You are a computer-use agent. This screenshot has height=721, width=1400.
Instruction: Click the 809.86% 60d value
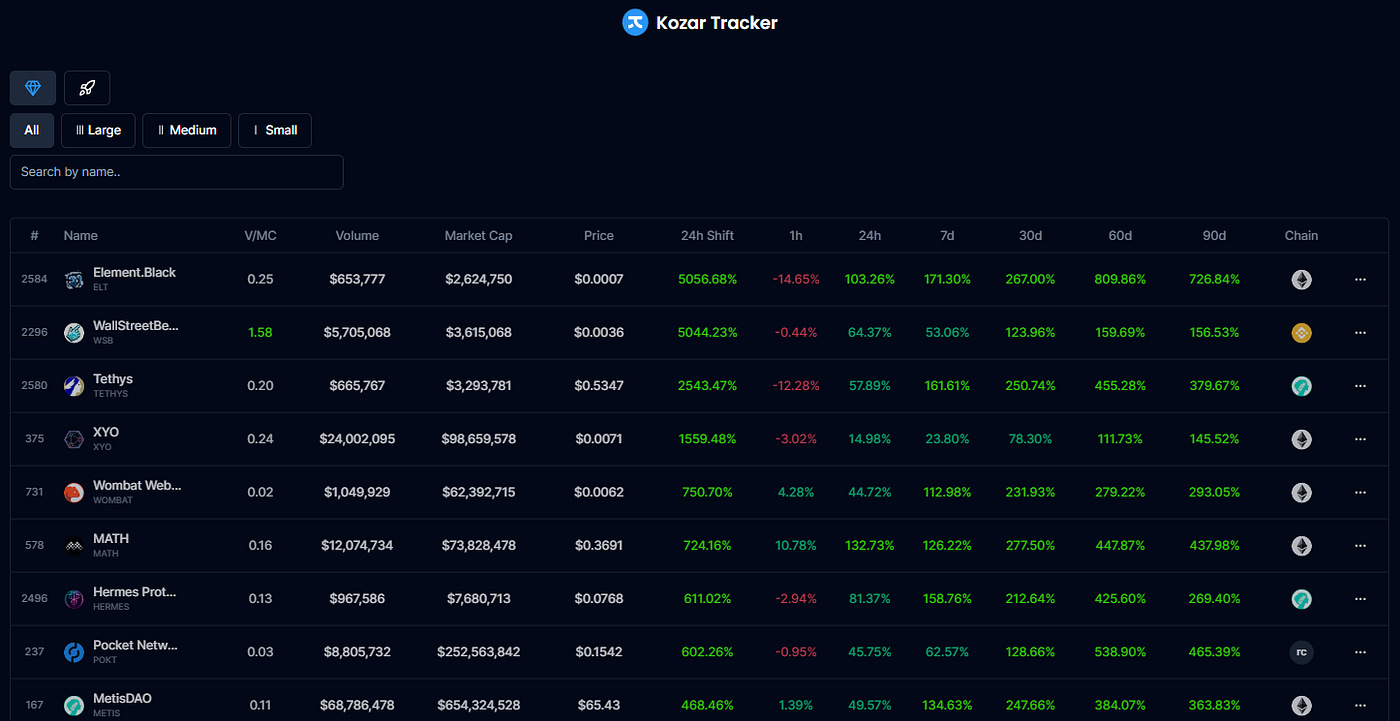[1120, 280]
